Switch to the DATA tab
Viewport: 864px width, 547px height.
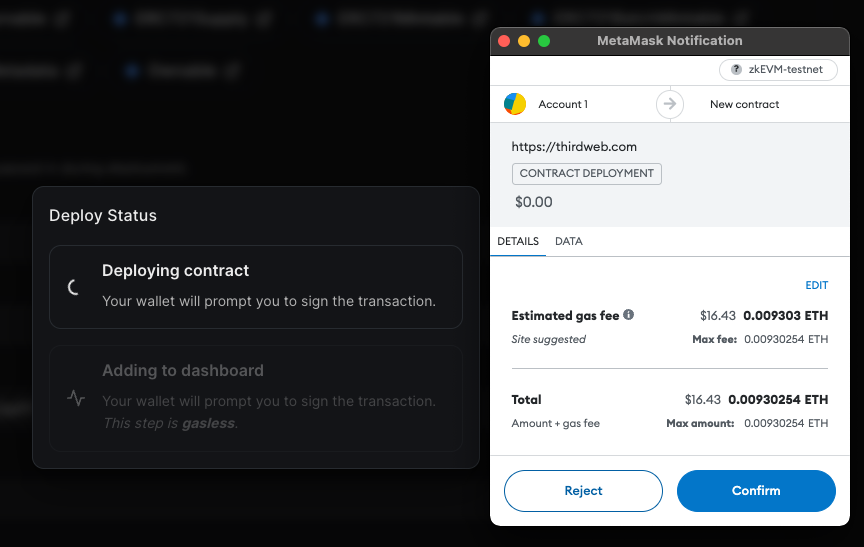pyautogui.click(x=569, y=241)
